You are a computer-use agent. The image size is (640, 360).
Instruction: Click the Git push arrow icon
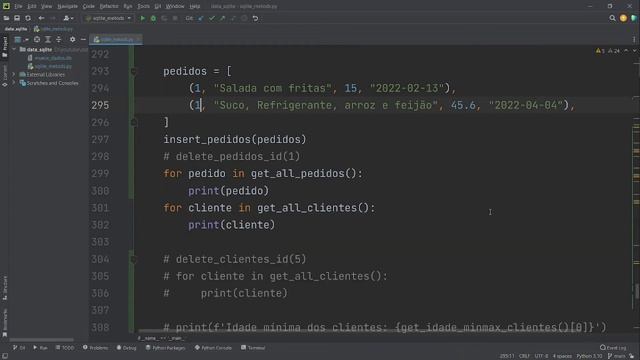coord(222,18)
